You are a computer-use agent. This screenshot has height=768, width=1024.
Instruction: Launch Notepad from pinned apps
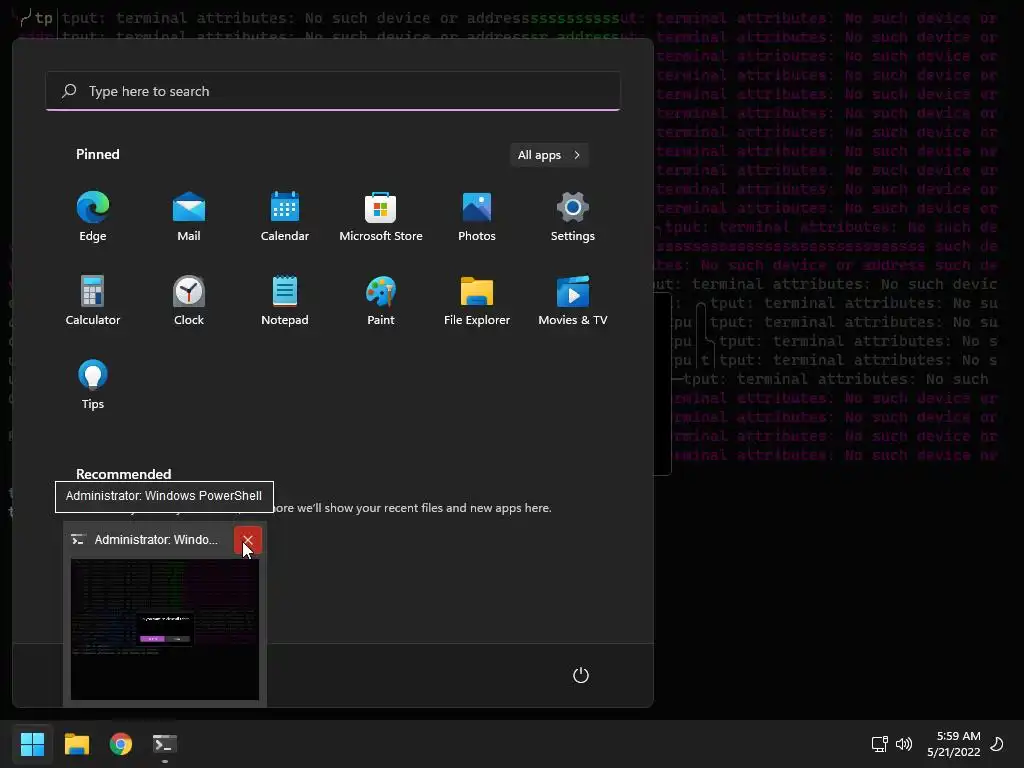tap(285, 300)
